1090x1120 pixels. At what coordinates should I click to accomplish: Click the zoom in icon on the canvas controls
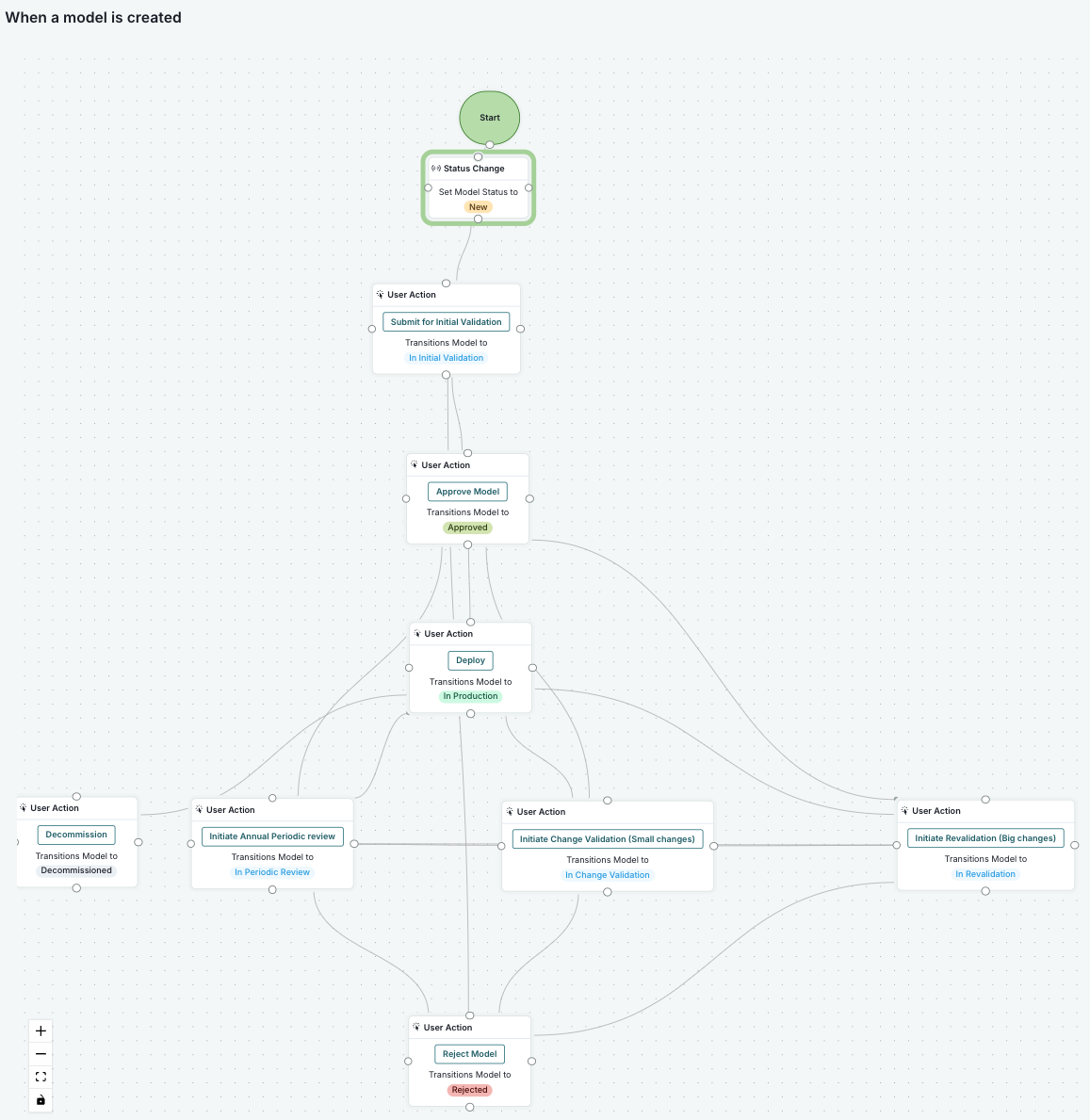click(40, 1031)
